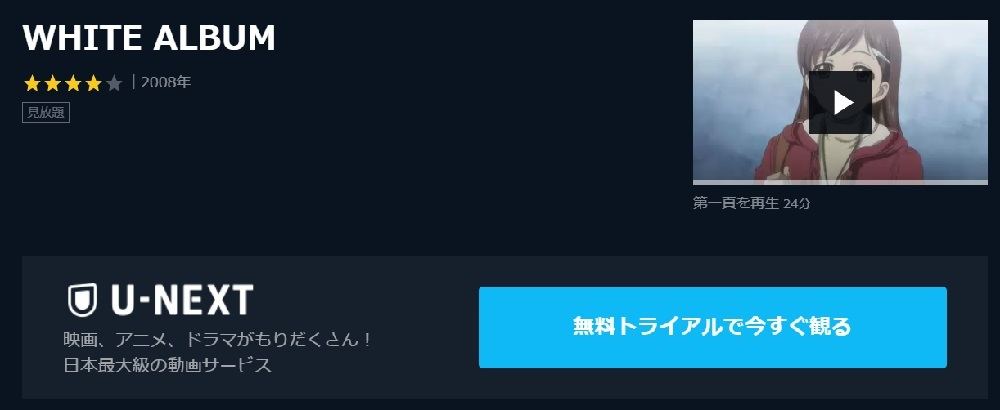The image size is (1000, 410).
Task: Click the vertical divider before 2008年
Action: pyautogui.click(x=133, y=82)
